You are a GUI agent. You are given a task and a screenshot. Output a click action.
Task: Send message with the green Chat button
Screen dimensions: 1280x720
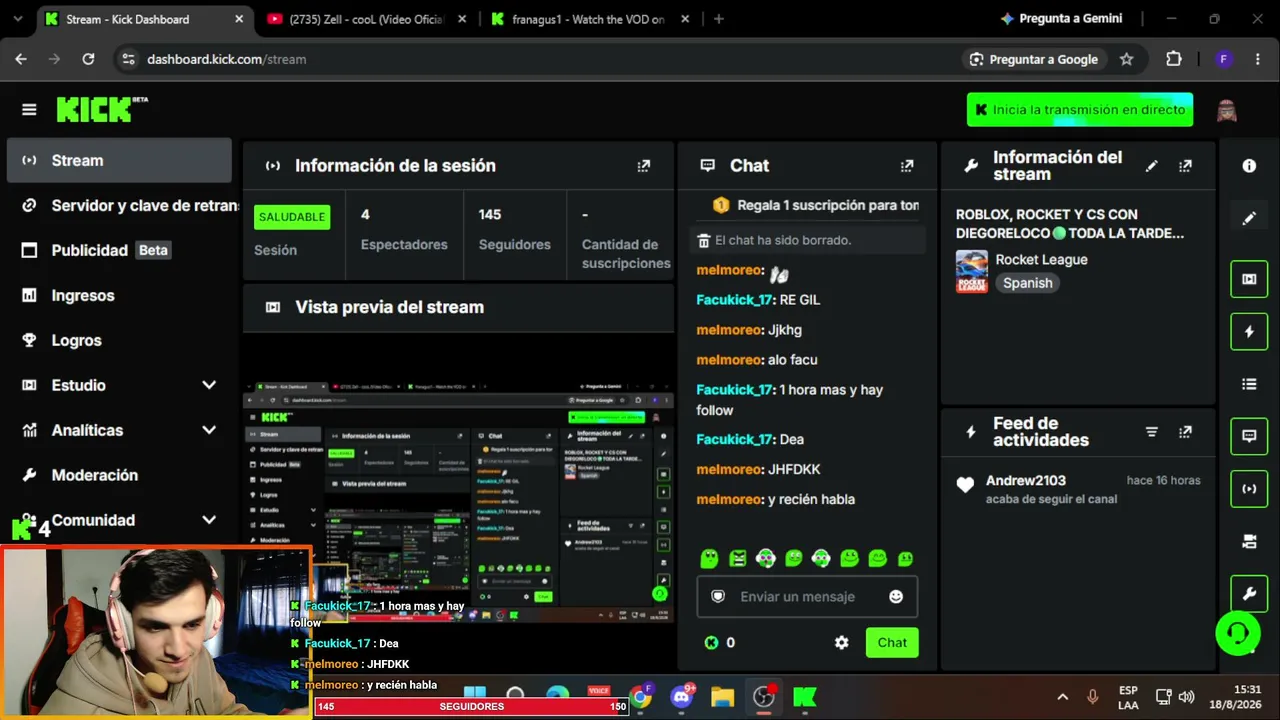892,643
